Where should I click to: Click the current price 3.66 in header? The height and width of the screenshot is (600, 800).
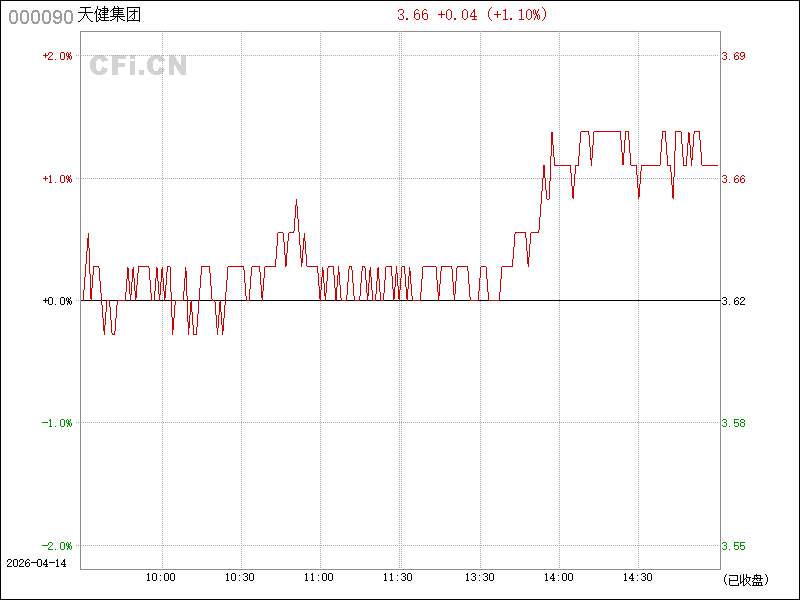point(414,15)
